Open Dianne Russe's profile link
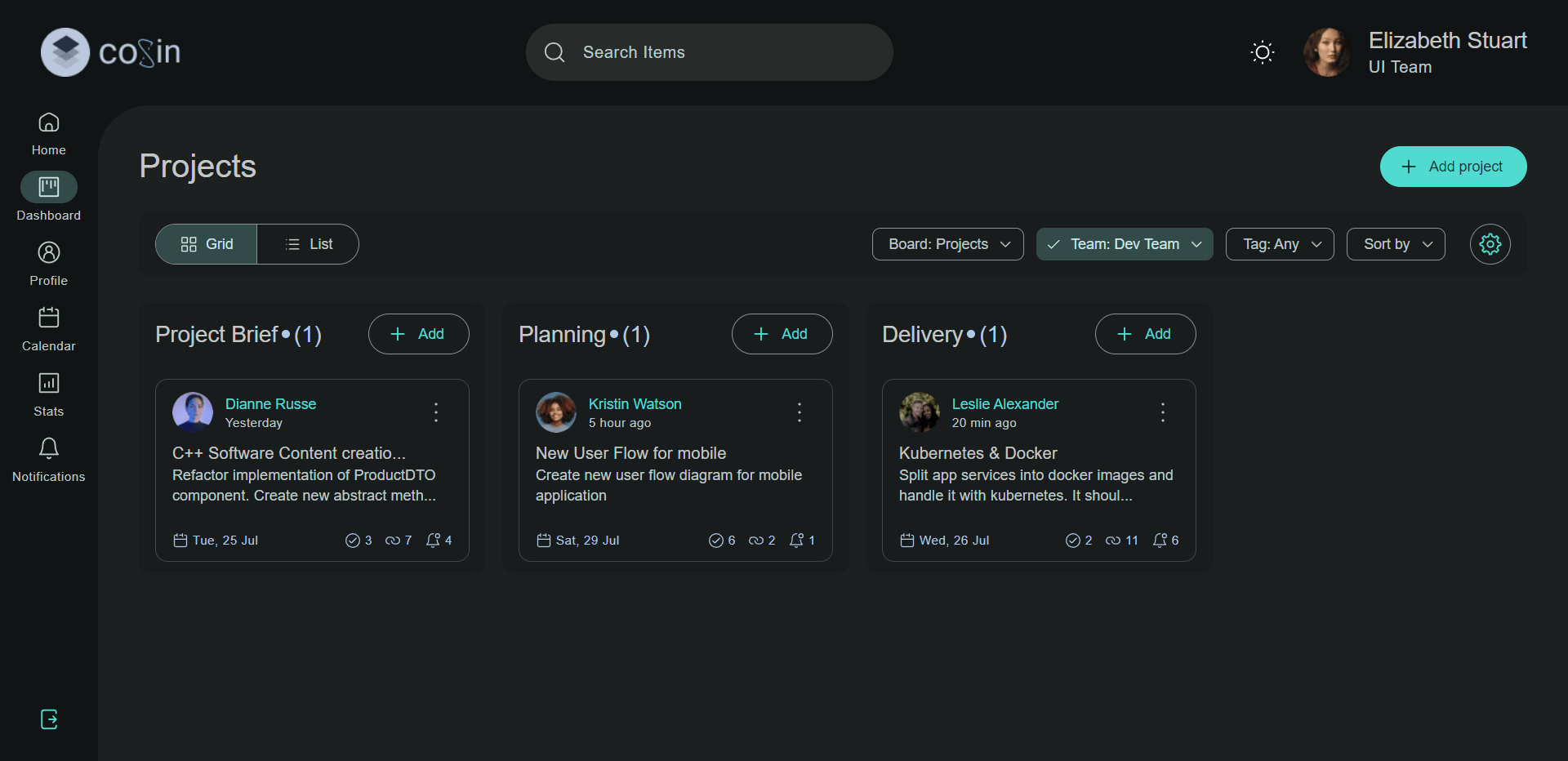The width and height of the screenshot is (1568, 761). (270, 403)
